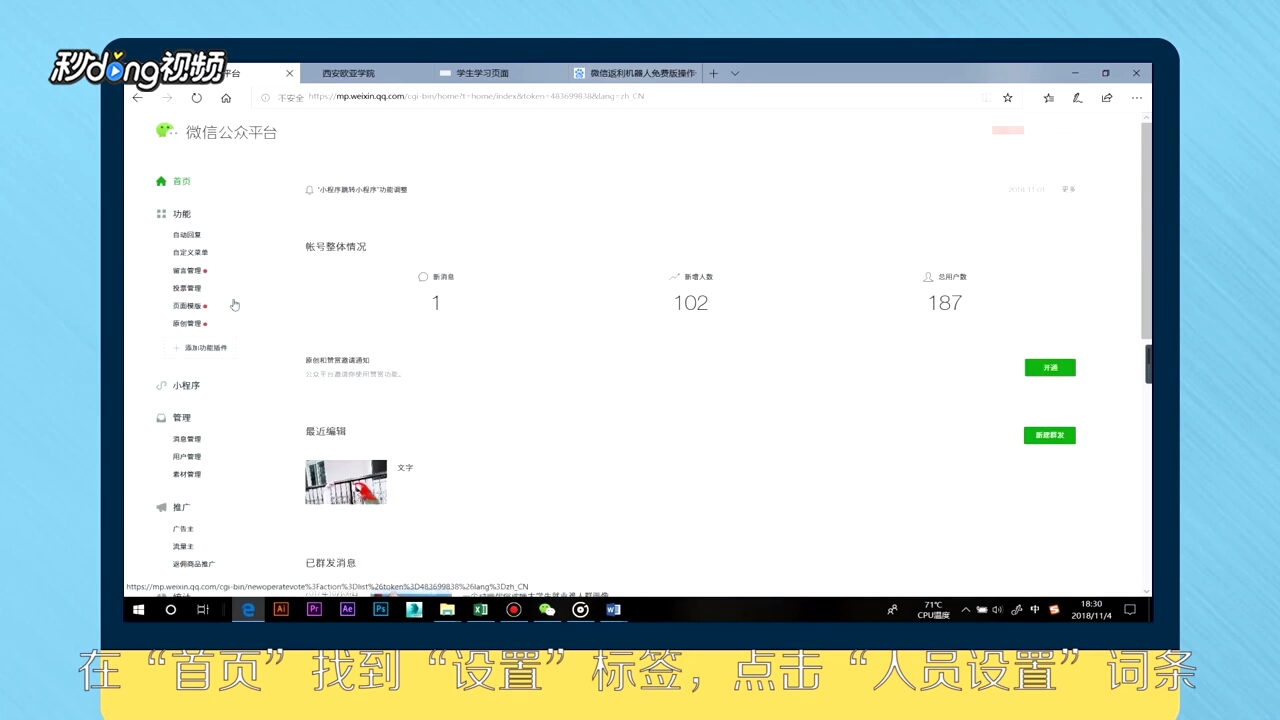
Task: Launch Photoshop from the taskbar
Action: [381, 609]
